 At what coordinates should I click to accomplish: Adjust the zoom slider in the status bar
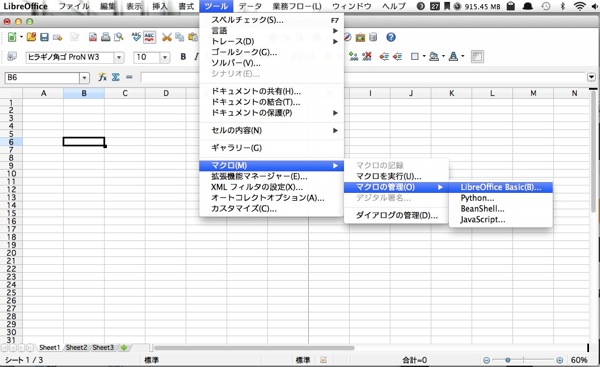[507, 360]
